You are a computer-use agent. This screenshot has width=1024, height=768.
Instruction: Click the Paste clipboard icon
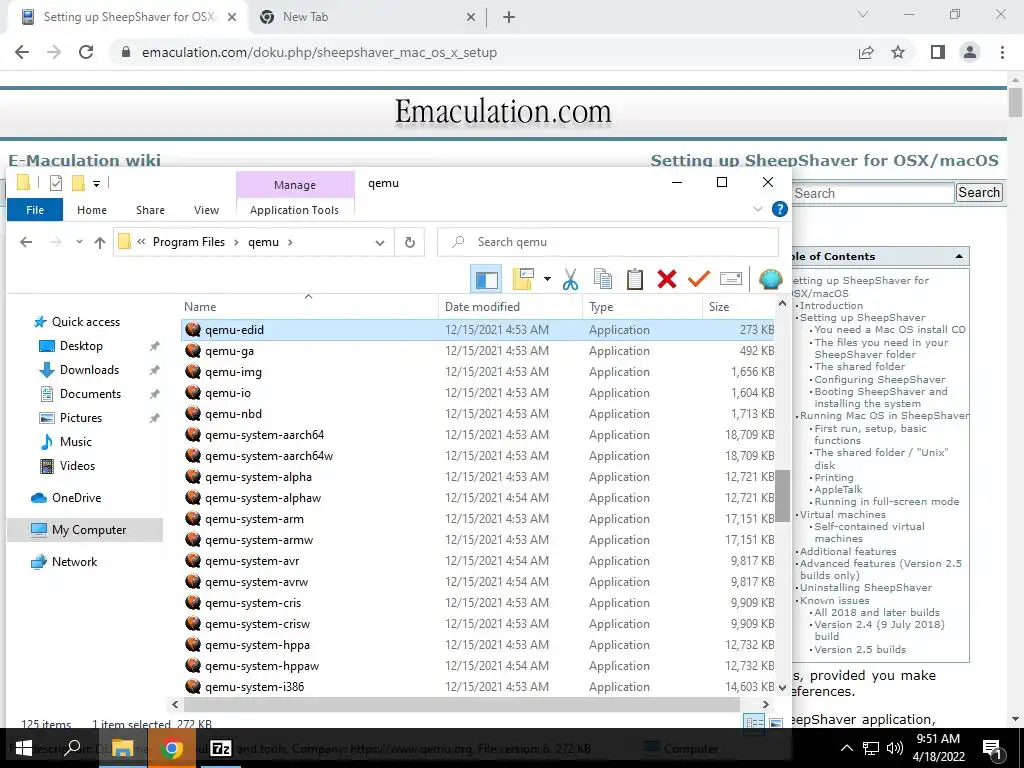tap(635, 279)
